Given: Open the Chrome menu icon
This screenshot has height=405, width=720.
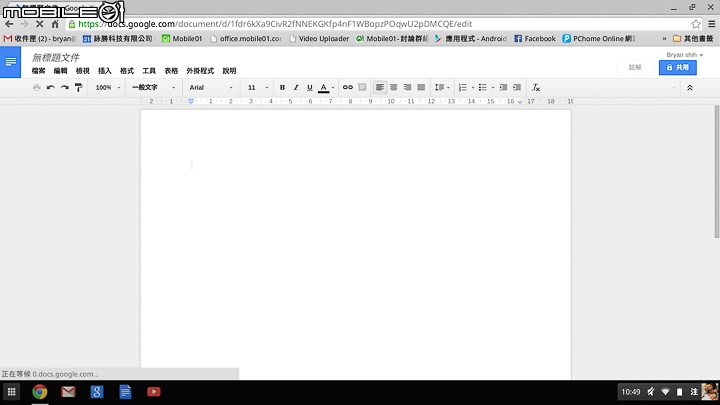Looking at the screenshot, I should 711,24.
